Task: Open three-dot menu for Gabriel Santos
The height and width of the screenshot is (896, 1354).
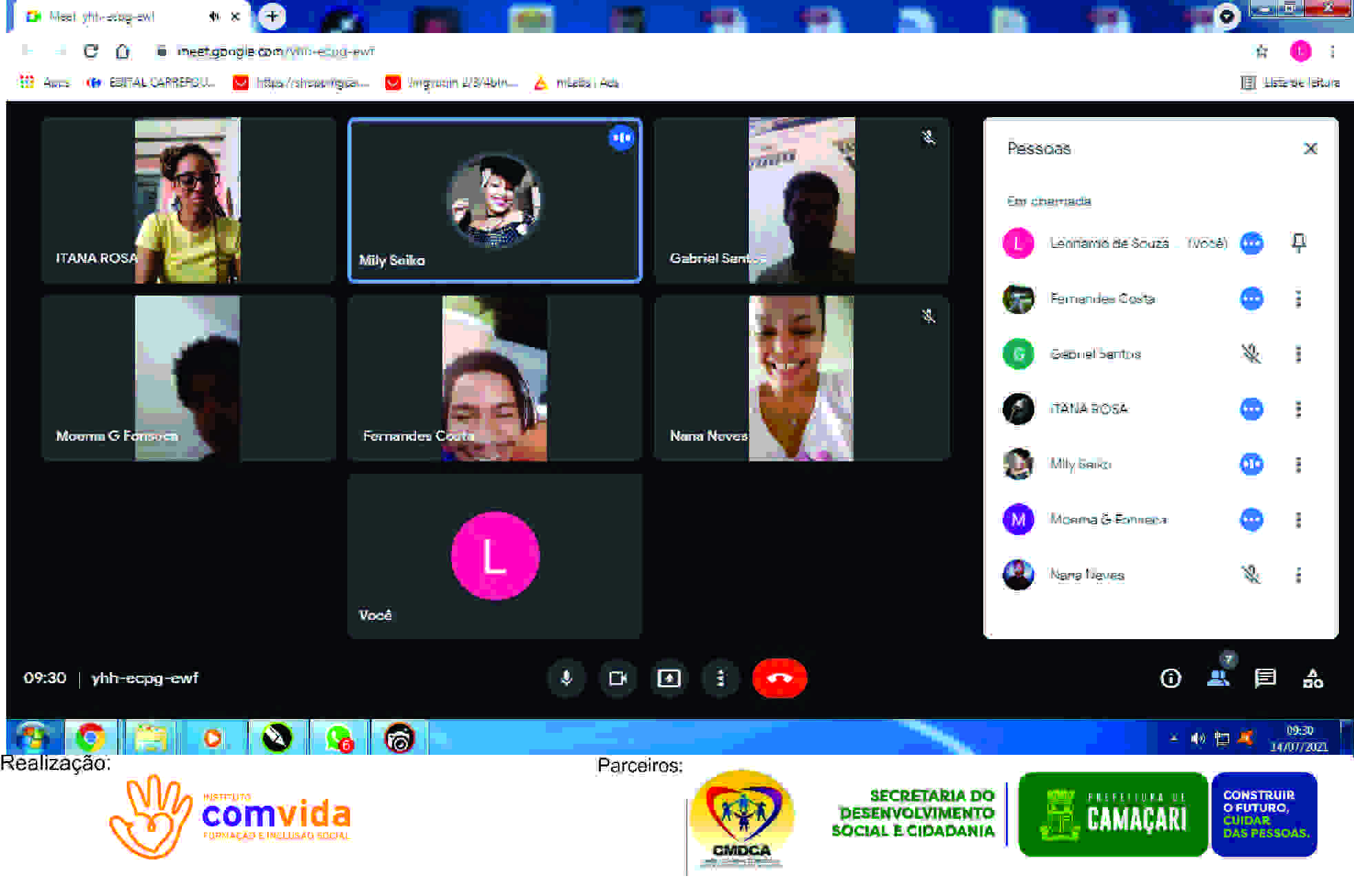Action: click(x=1298, y=354)
